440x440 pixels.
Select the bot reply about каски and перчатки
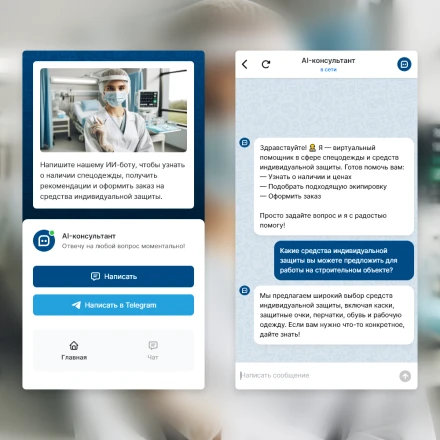(x=334, y=315)
